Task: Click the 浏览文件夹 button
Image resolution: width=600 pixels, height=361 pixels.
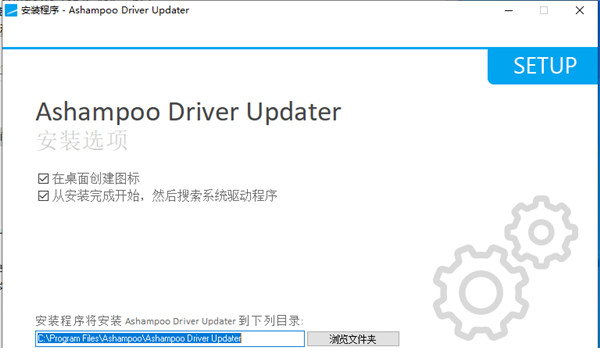Action: coord(353,339)
